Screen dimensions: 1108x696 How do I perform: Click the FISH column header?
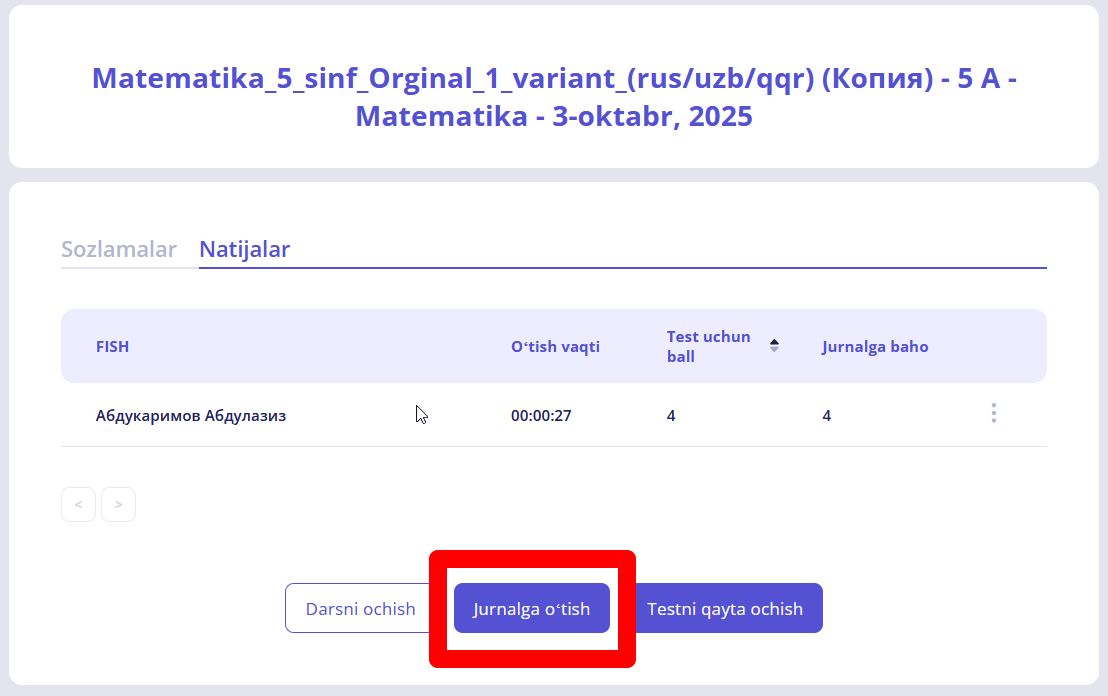point(112,347)
